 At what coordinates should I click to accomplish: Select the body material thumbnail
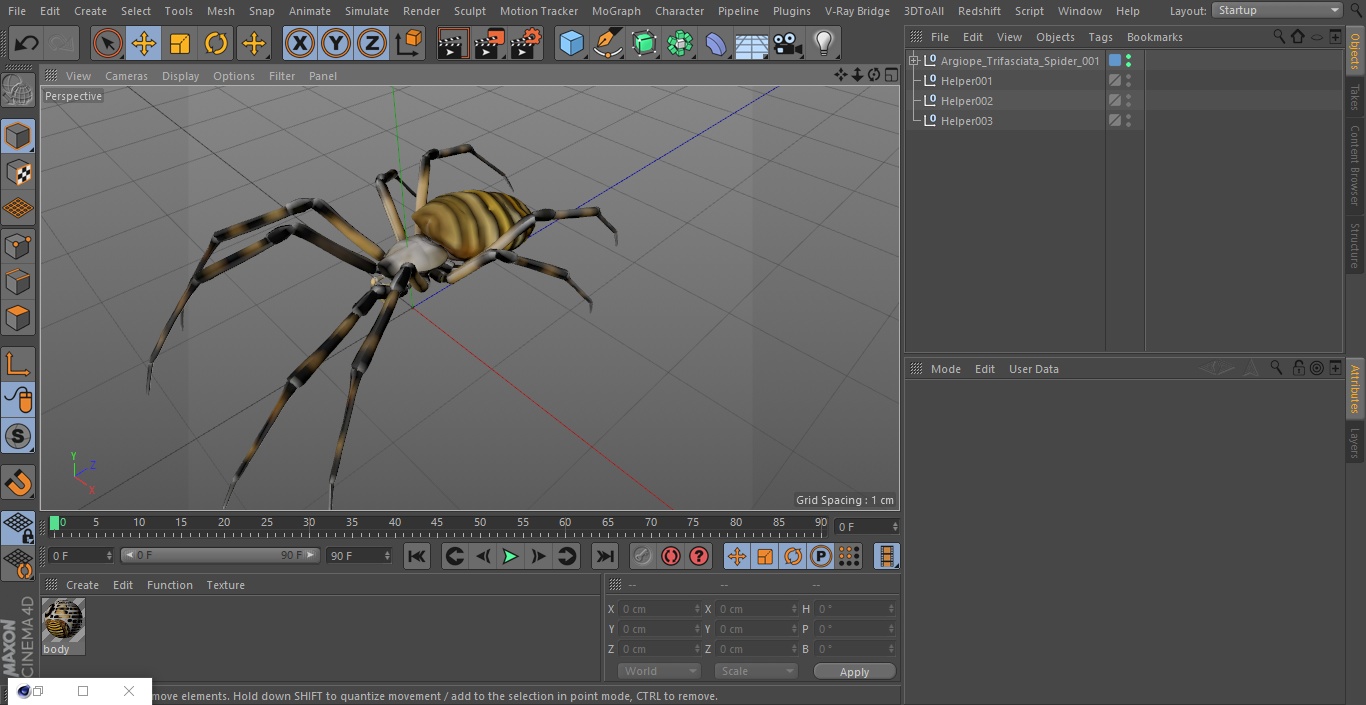coord(63,620)
